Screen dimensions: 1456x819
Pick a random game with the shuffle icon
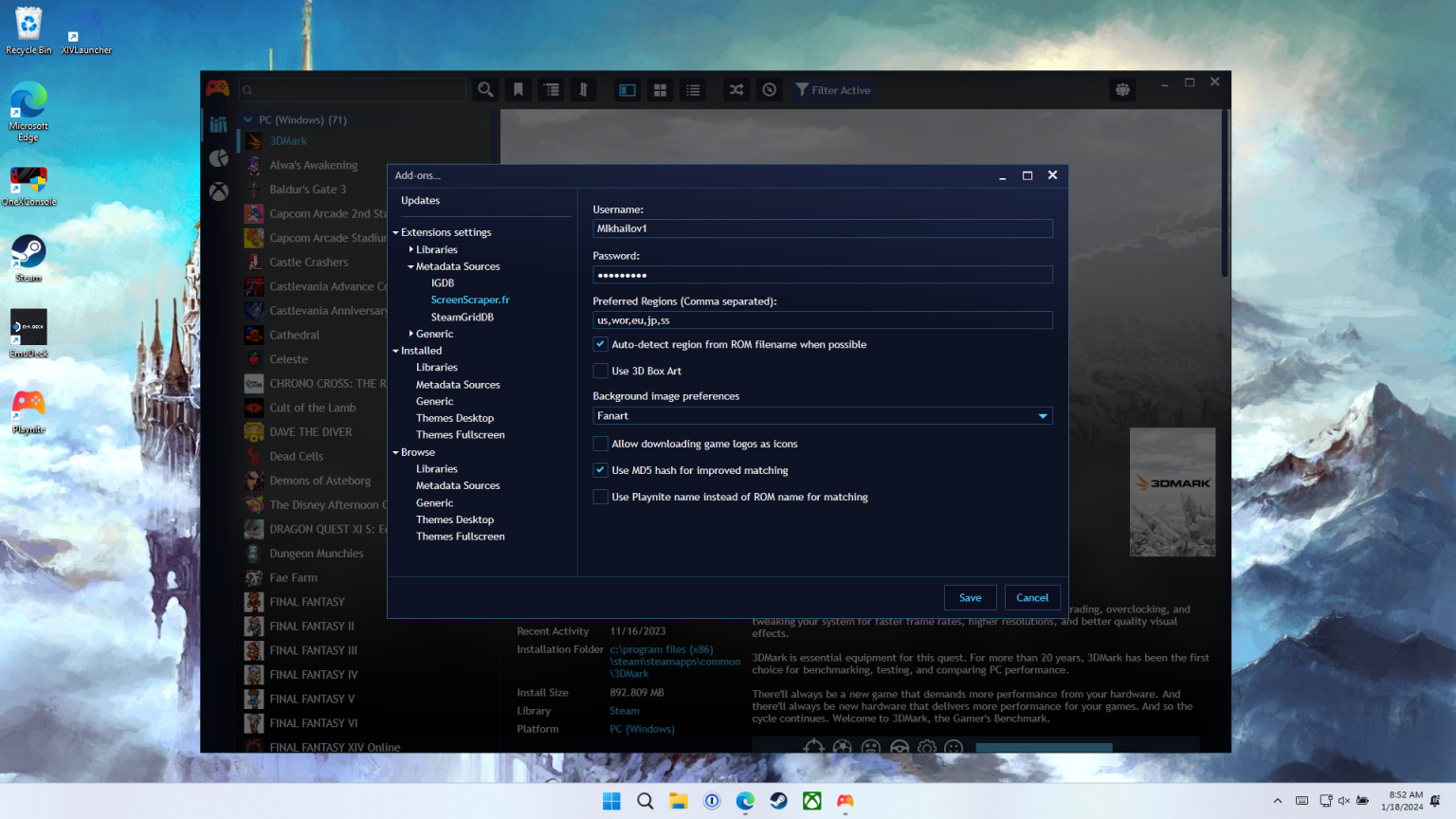736,89
